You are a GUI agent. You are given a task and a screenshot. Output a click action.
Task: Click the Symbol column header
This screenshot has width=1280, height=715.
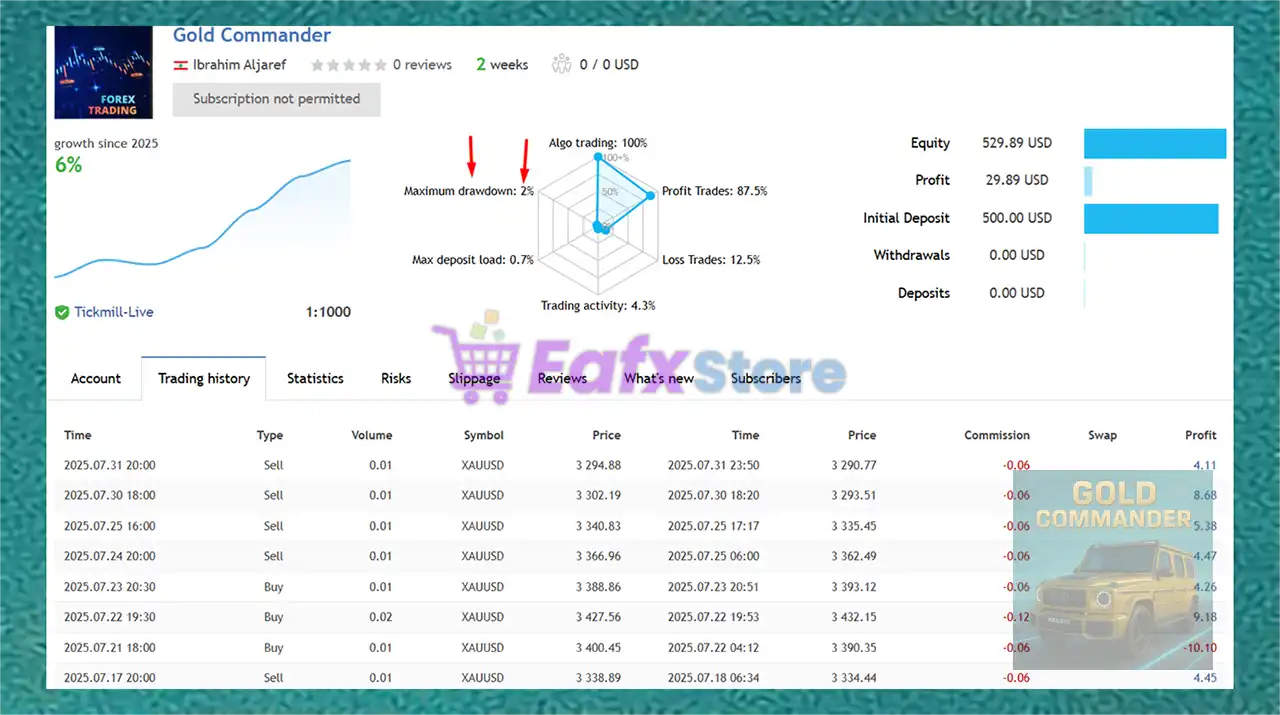[x=484, y=435]
